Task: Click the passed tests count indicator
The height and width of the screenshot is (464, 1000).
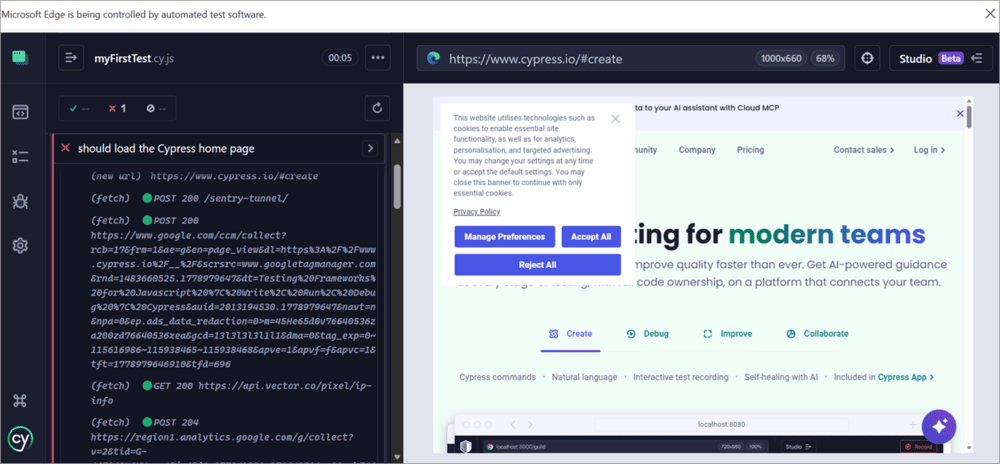Action: pyautogui.click(x=77, y=108)
